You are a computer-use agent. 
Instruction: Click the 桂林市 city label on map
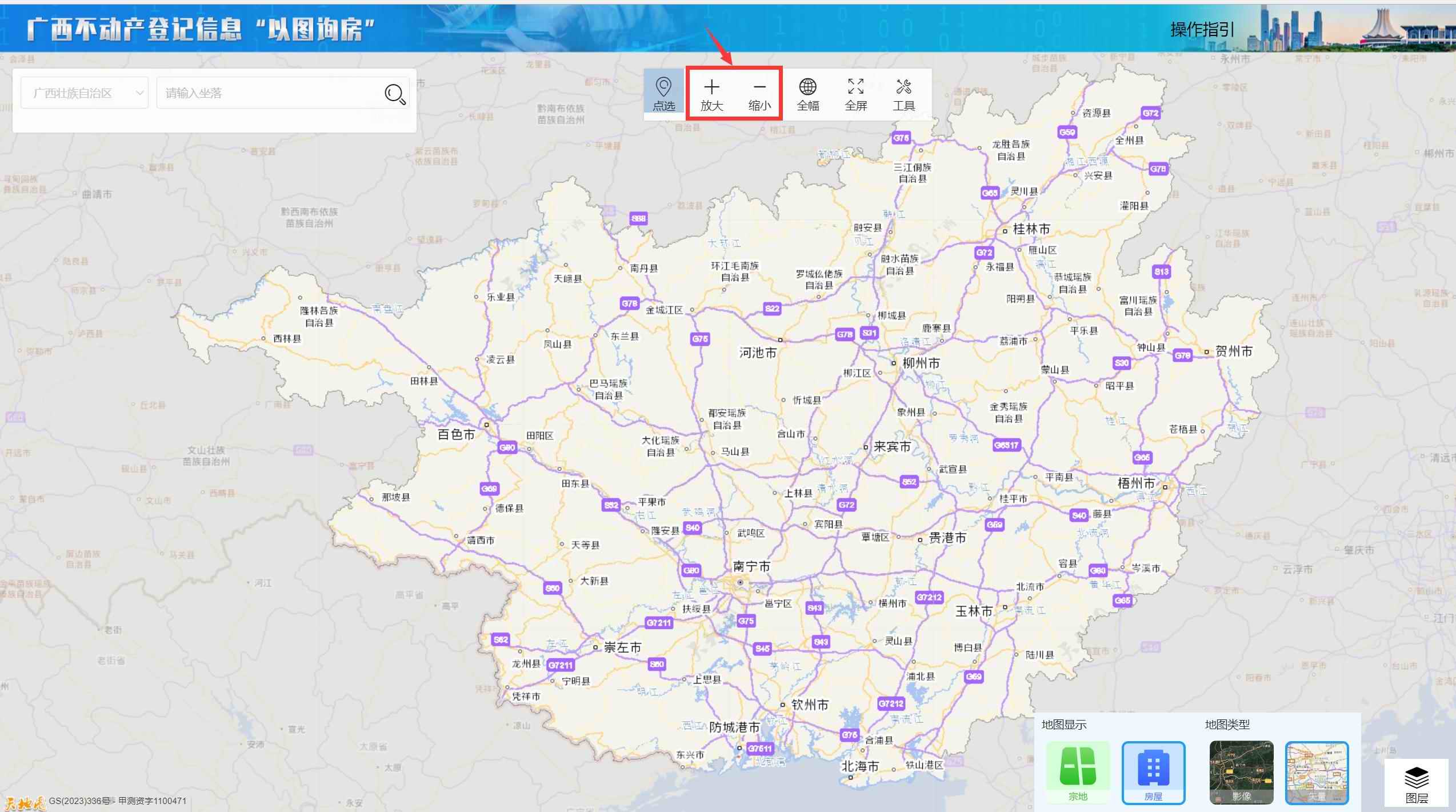[1031, 229]
